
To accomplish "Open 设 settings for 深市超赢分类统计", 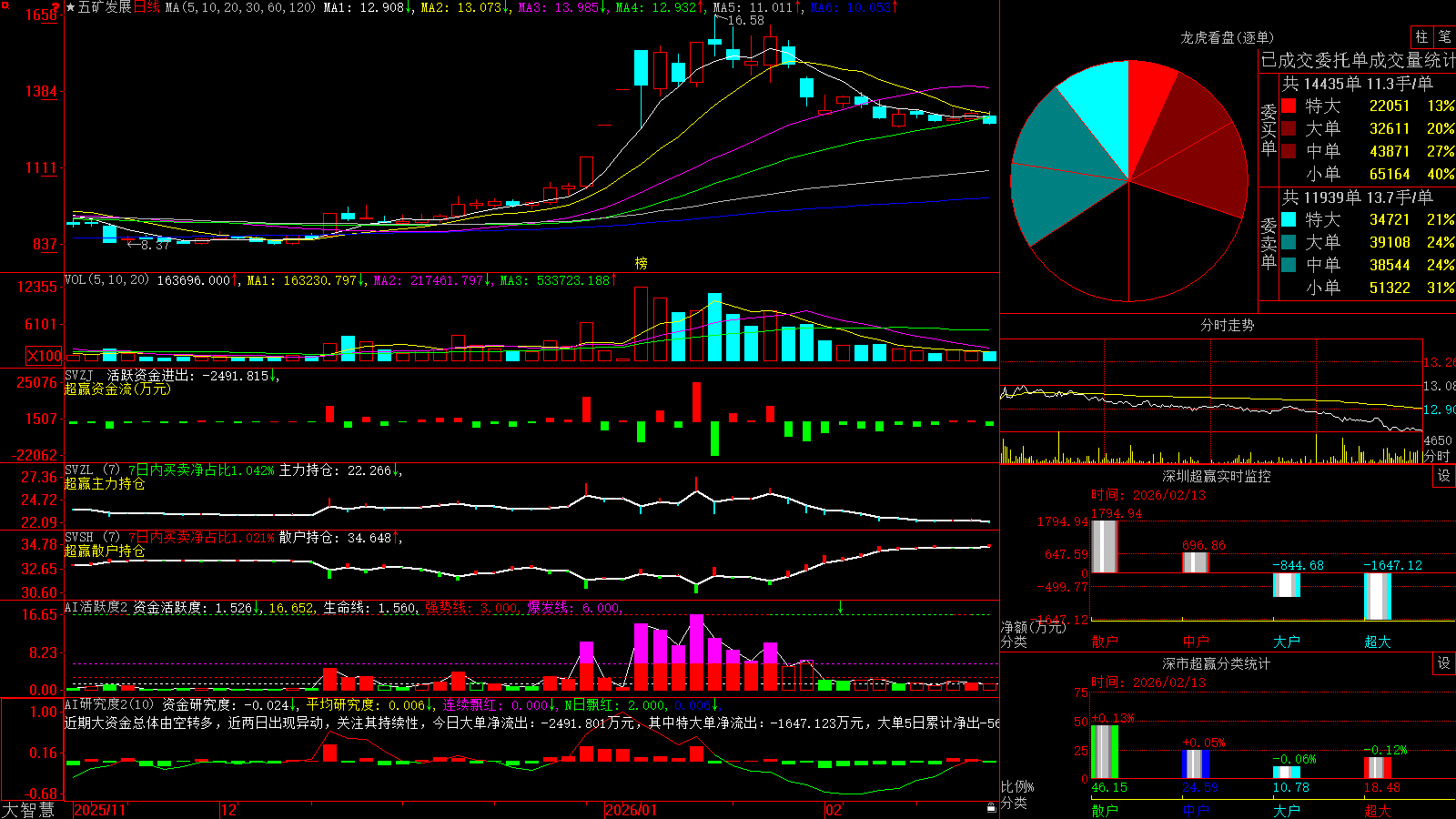I will click(1444, 663).
